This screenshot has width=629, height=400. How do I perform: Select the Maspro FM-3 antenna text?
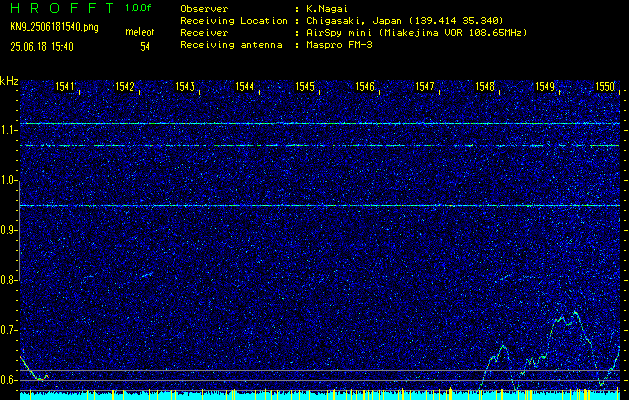[339, 45]
